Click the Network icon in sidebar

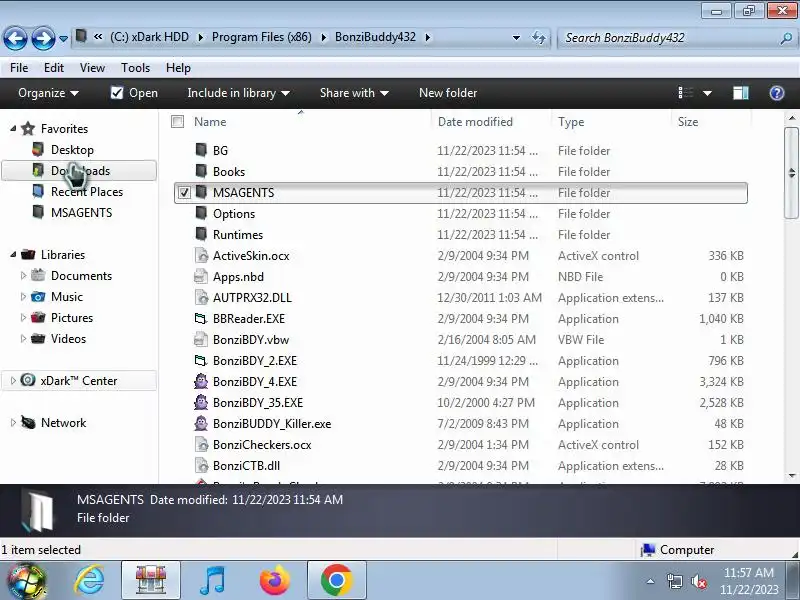(x=28, y=422)
